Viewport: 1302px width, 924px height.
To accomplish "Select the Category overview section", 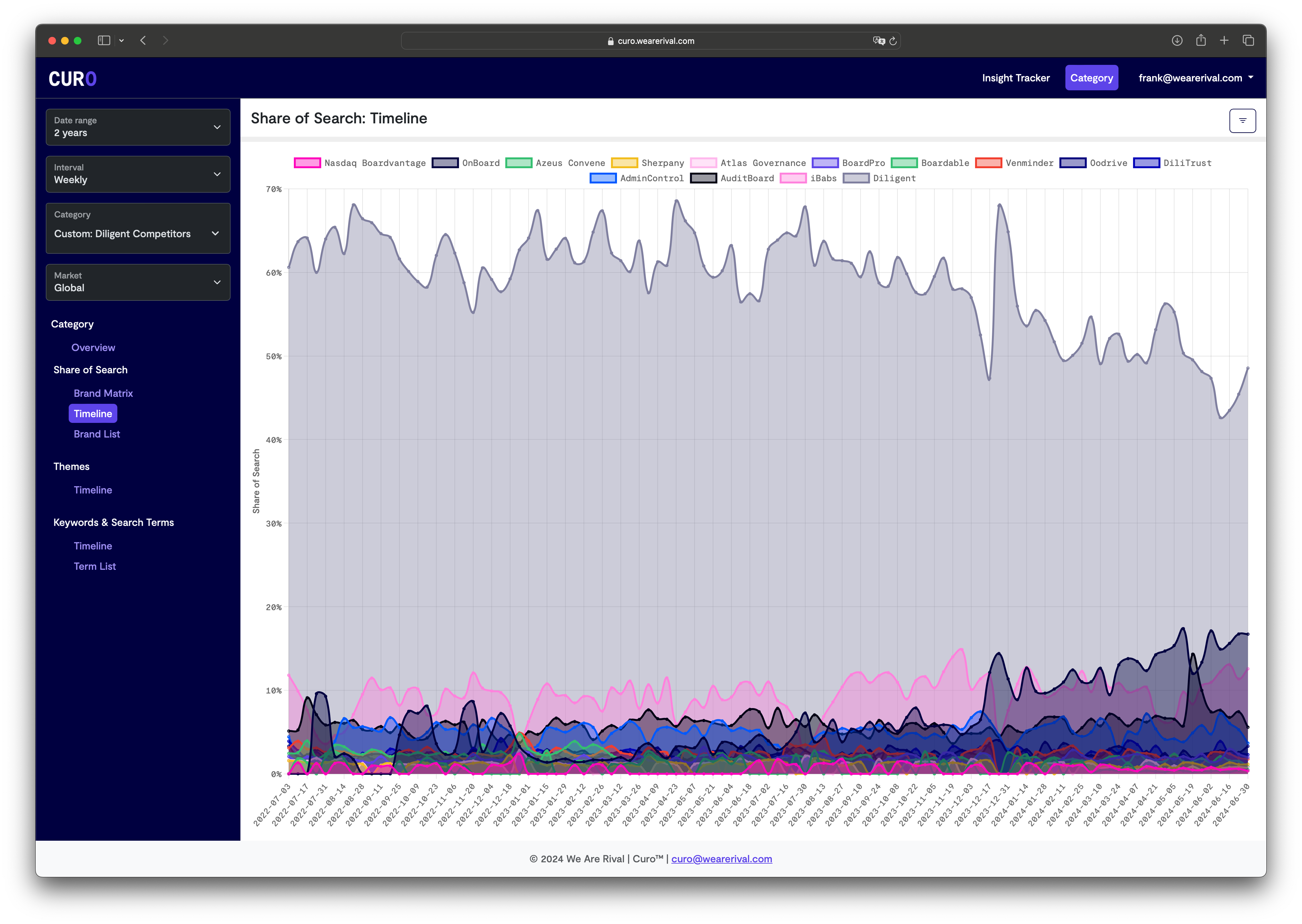I will 93,347.
